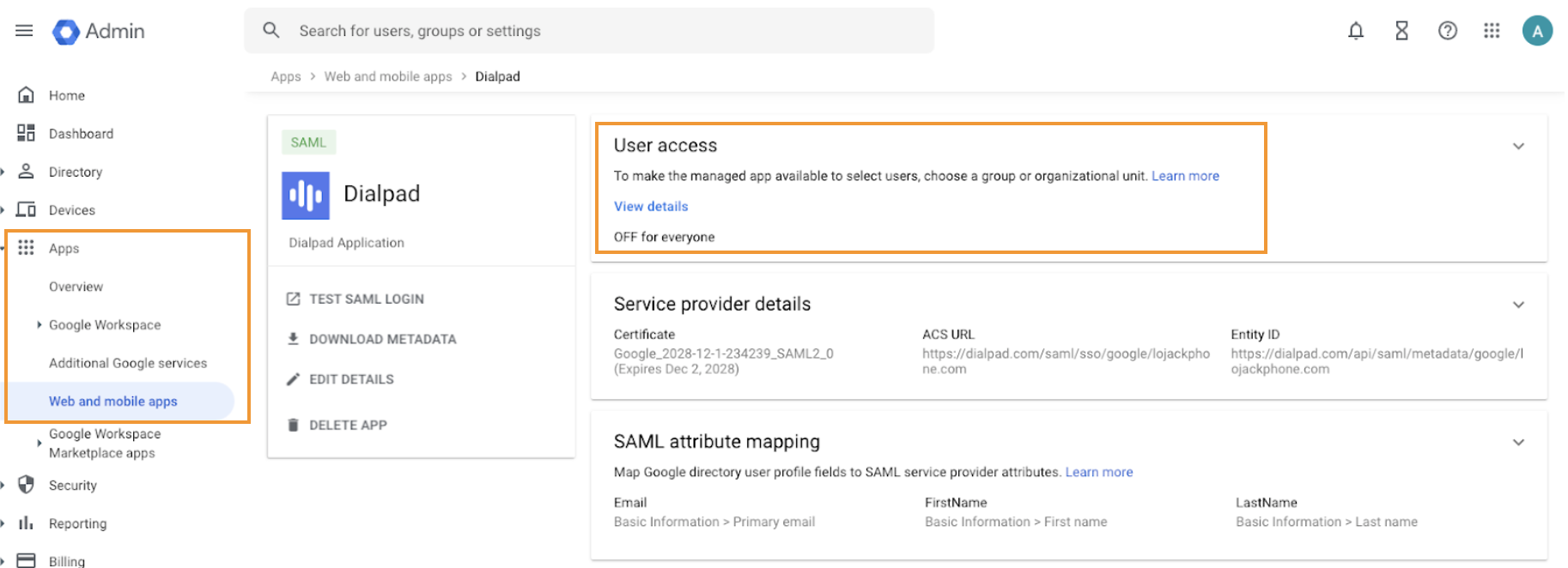This screenshot has height=568, width=1568.
Task: Click the Directory person icon
Action: pyautogui.click(x=27, y=172)
